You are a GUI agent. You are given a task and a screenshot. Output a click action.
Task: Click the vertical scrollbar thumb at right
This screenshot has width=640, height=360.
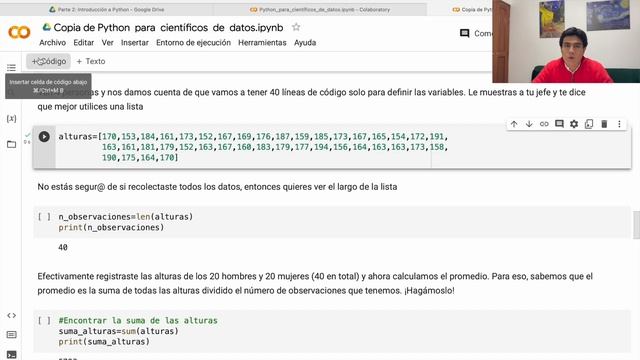tap(636, 225)
